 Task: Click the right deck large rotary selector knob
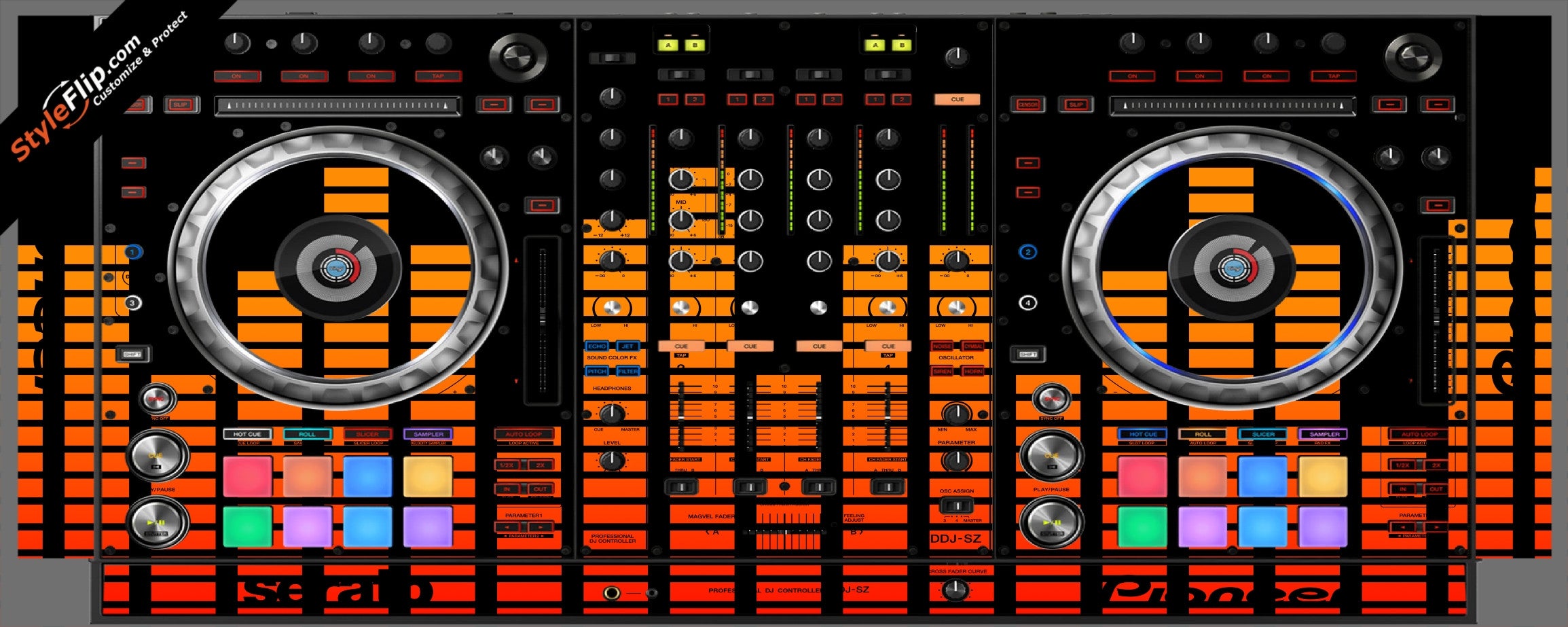[x=1412, y=57]
